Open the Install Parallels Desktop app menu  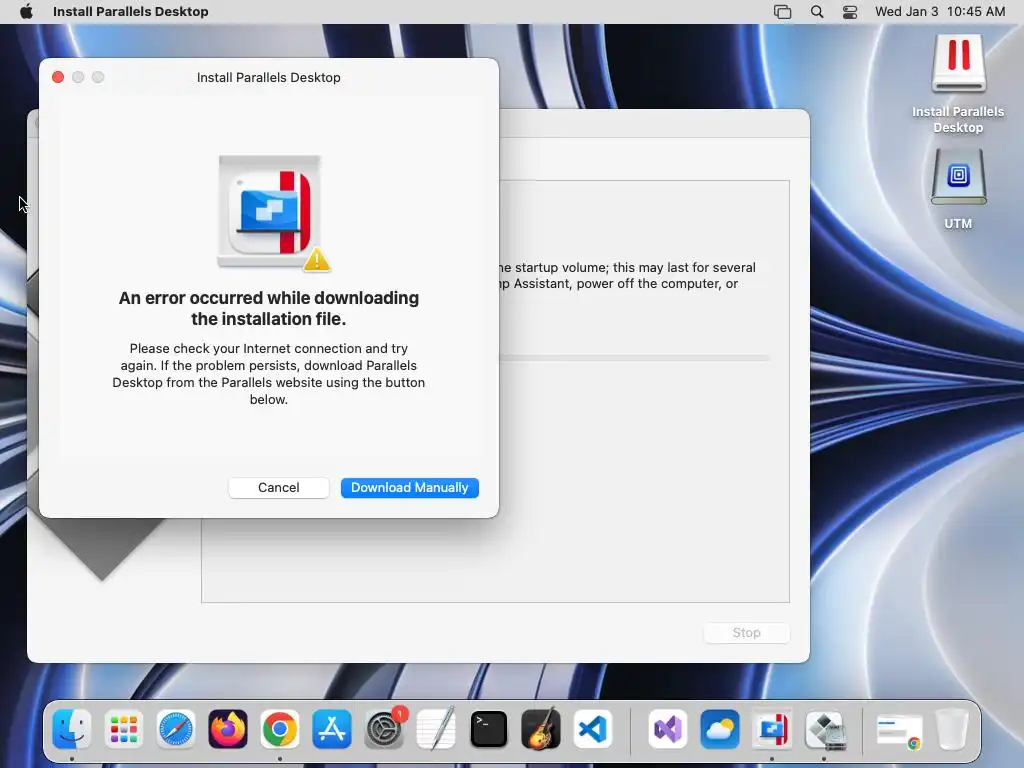(131, 12)
